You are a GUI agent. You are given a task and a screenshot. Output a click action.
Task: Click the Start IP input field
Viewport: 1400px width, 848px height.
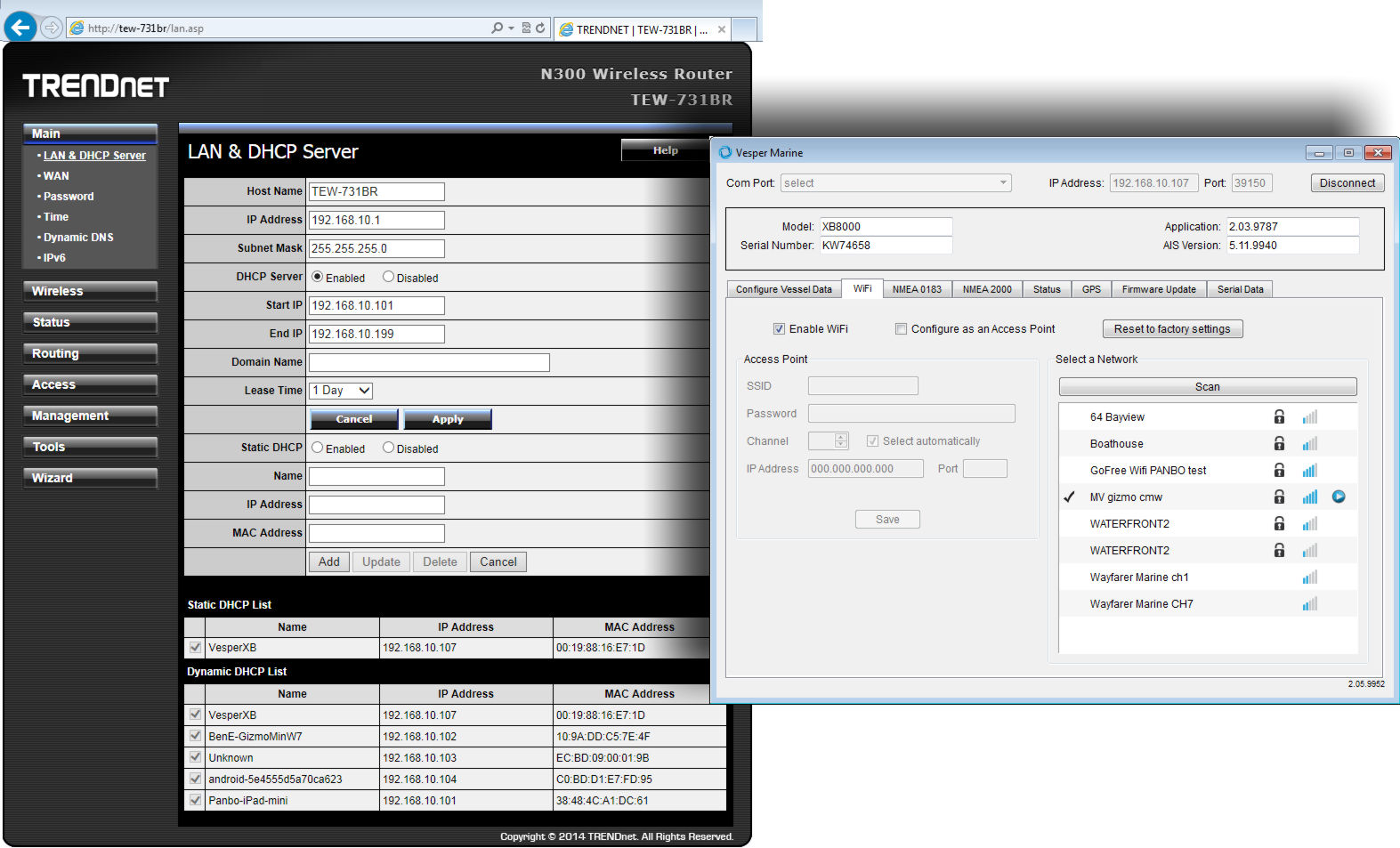tap(376, 305)
